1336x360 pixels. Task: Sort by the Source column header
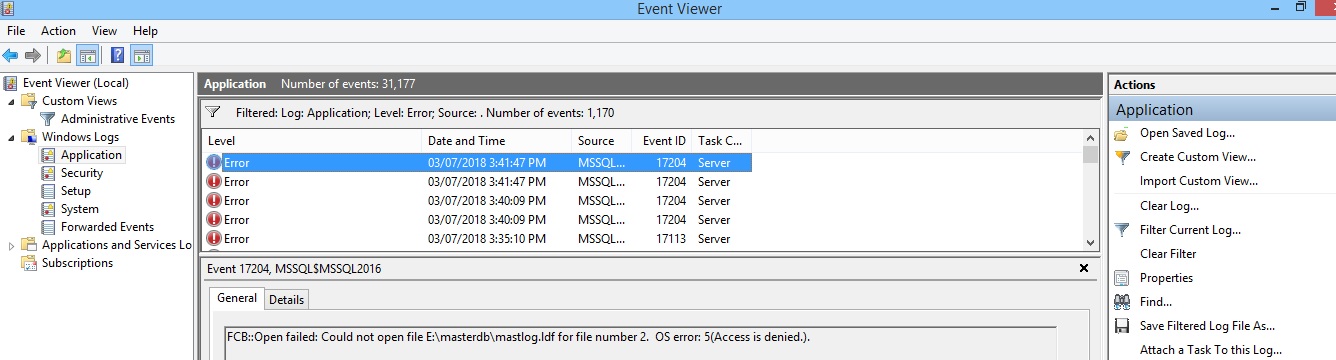(x=601, y=141)
